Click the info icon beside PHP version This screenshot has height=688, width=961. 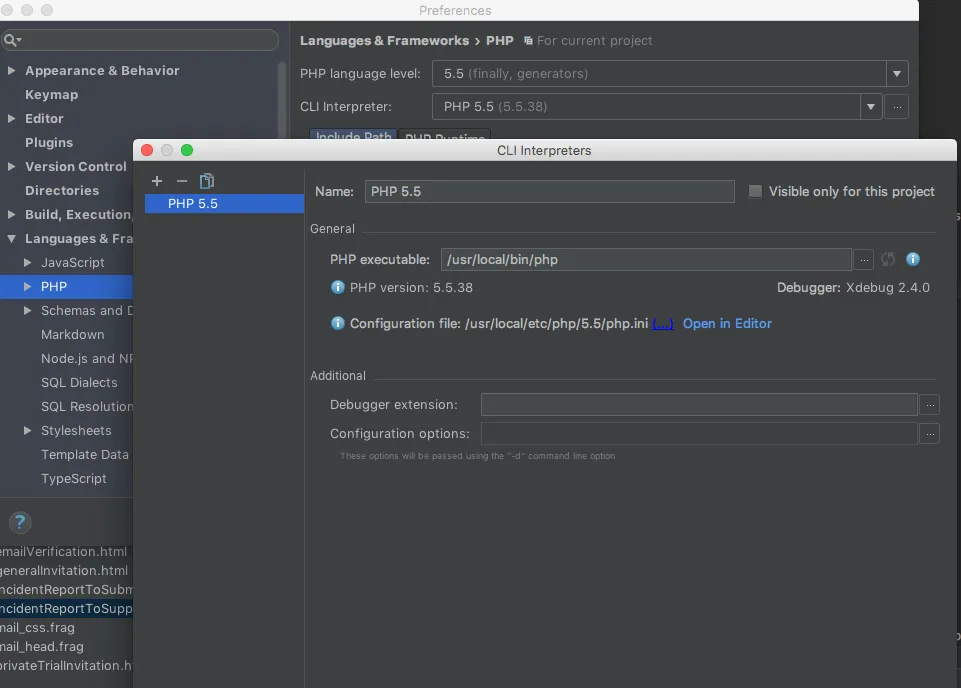[338, 287]
